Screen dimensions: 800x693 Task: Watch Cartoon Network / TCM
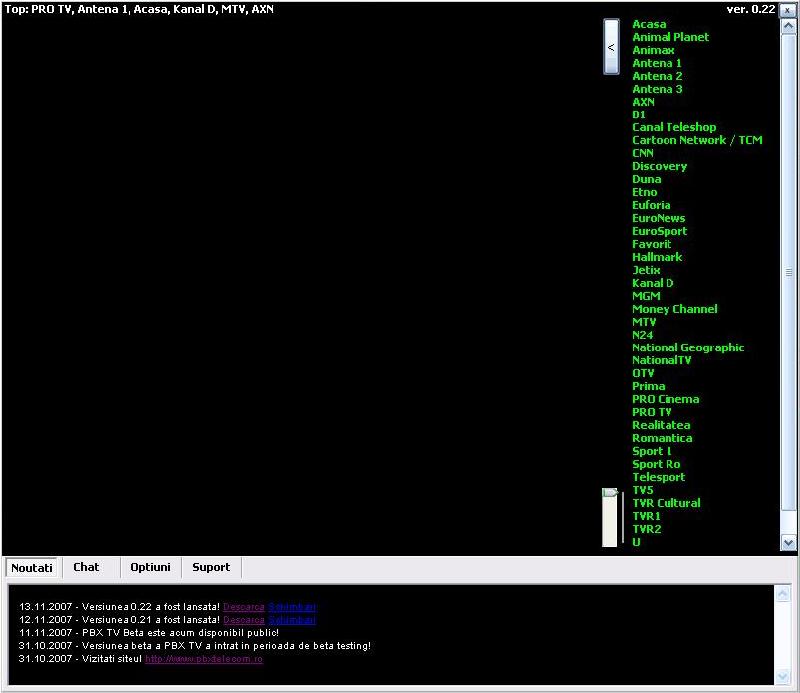click(x=697, y=140)
